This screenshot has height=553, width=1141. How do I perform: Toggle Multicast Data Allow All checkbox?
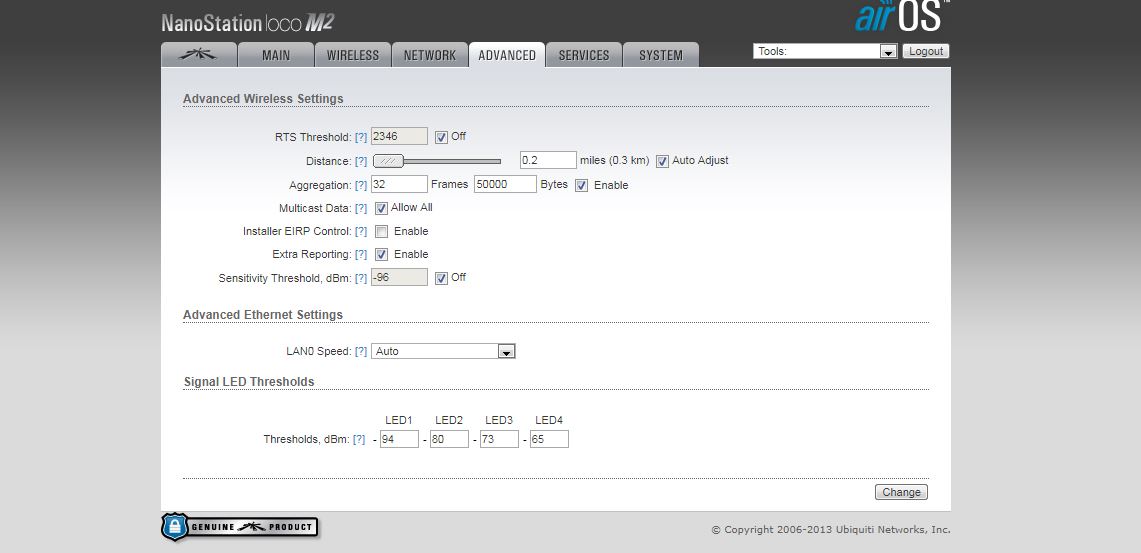point(381,208)
